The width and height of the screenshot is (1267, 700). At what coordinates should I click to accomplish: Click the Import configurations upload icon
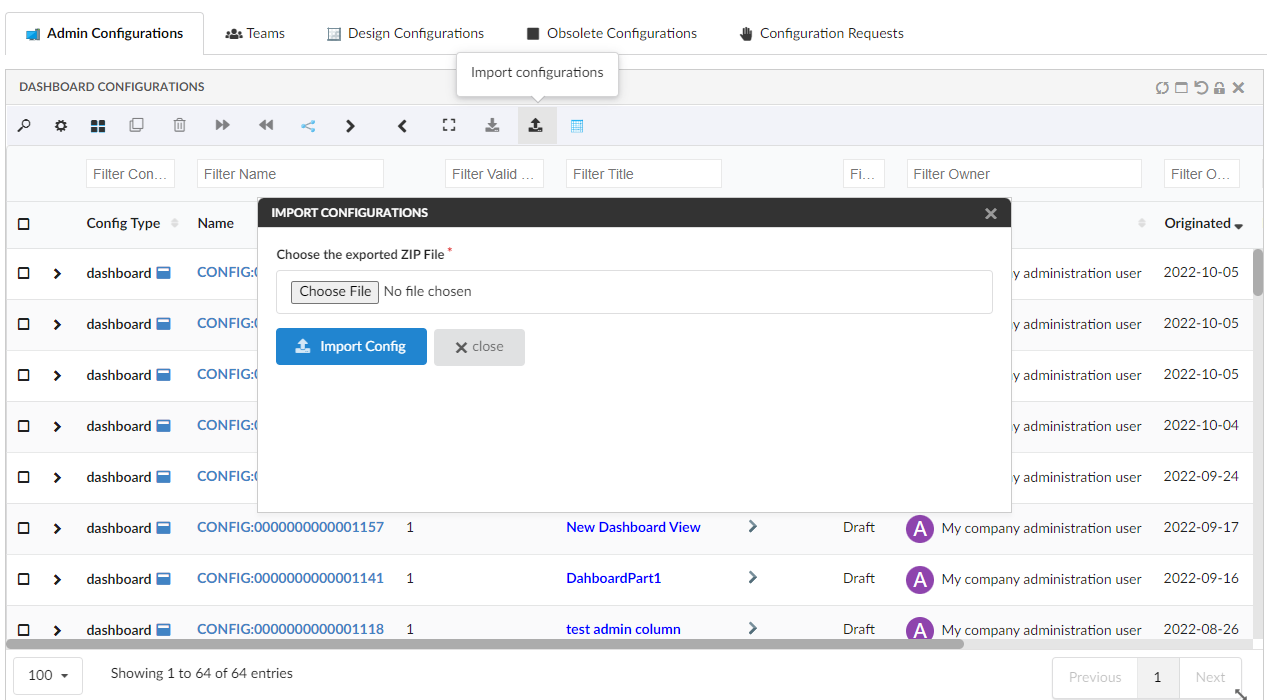click(536, 126)
